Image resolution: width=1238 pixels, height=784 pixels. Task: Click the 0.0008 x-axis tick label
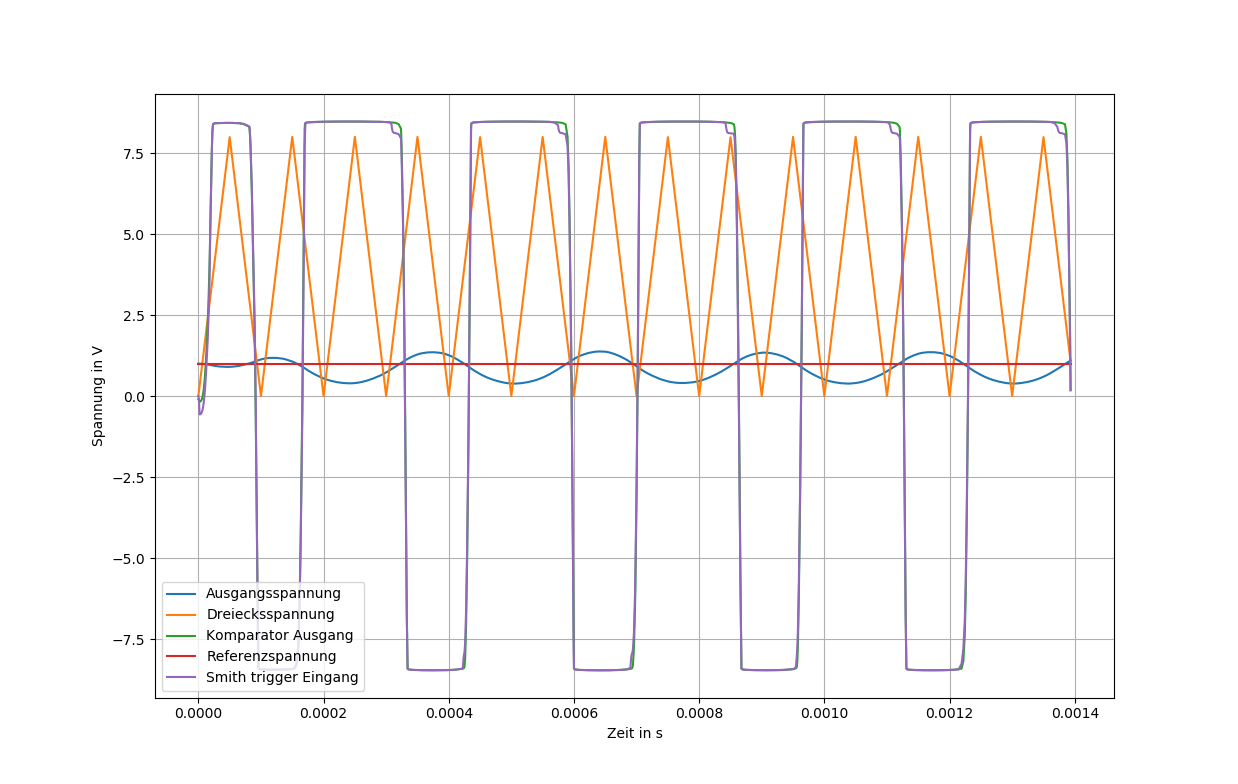pyautogui.click(x=699, y=713)
